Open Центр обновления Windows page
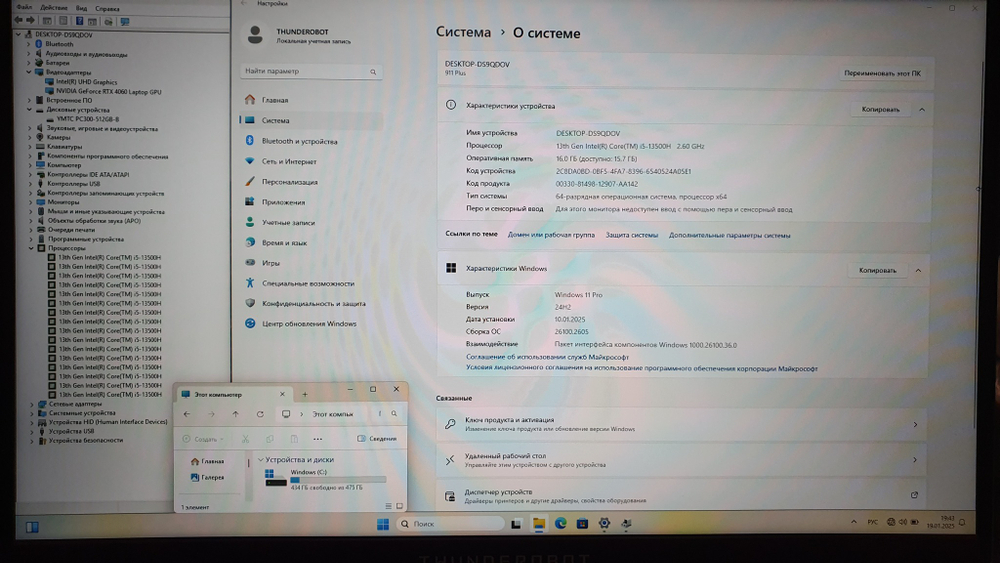The width and height of the screenshot is (1000, 563). [309, 324]
